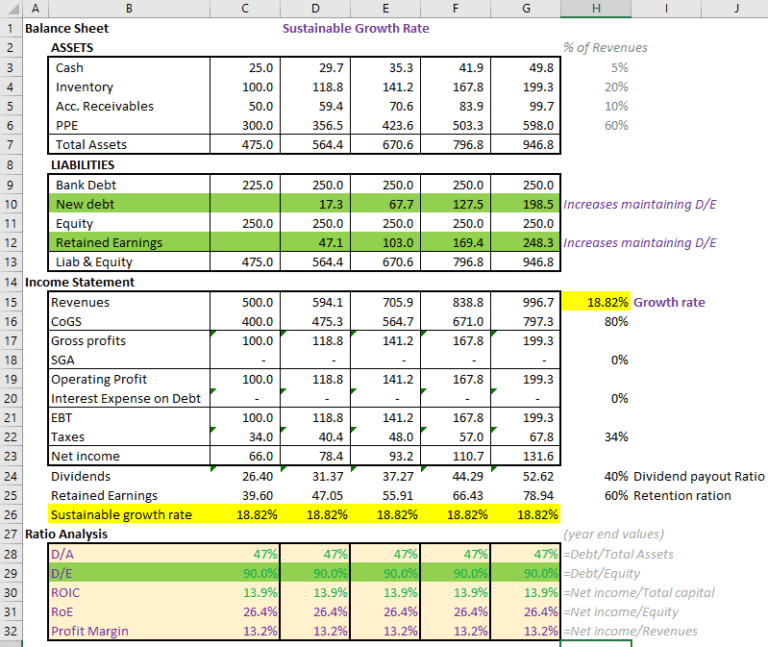Select Taxes value 34.0
This screenshot has height=647, width=768.
(245, 437)
